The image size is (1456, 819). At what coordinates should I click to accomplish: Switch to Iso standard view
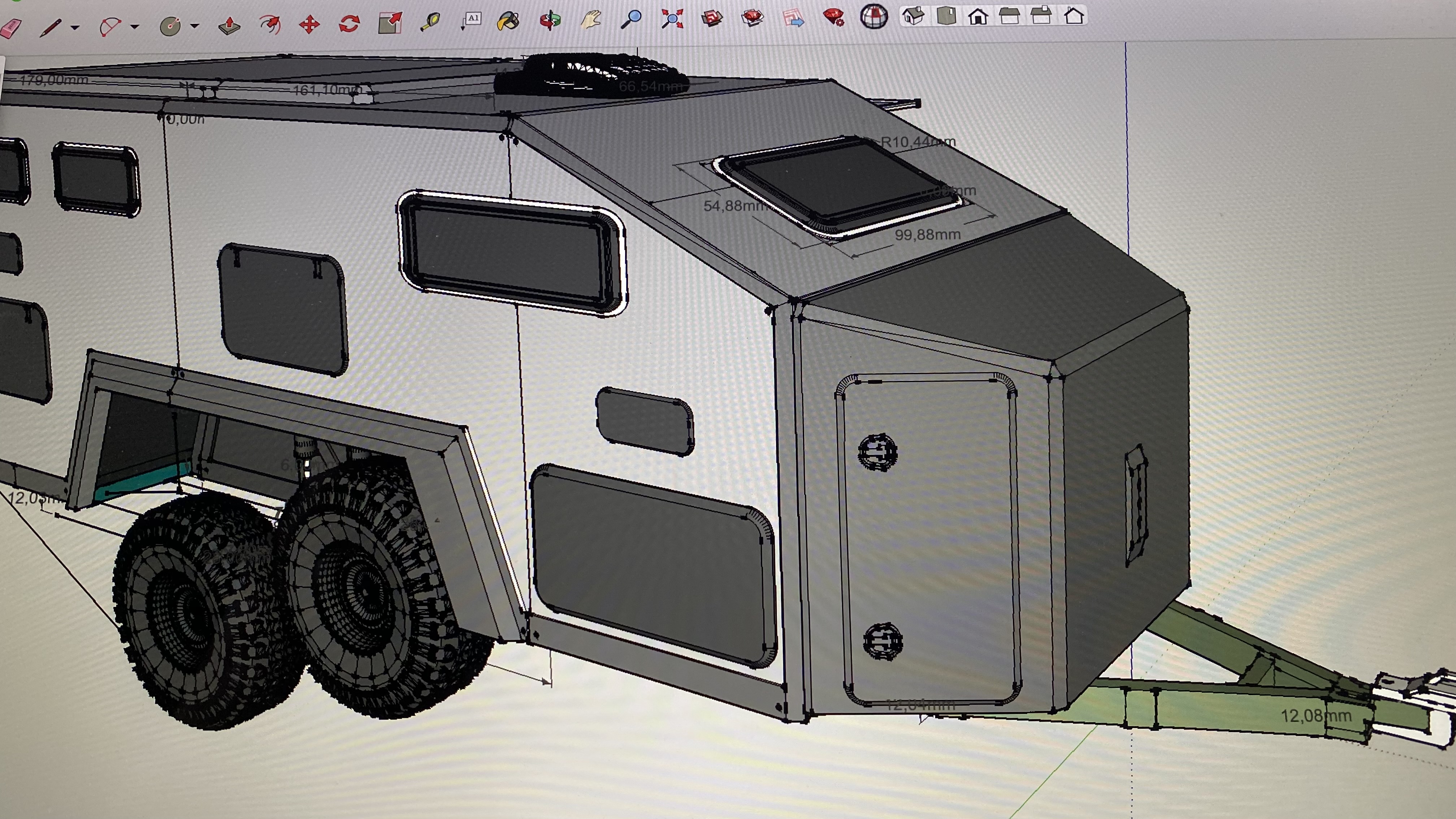point(913,16)
